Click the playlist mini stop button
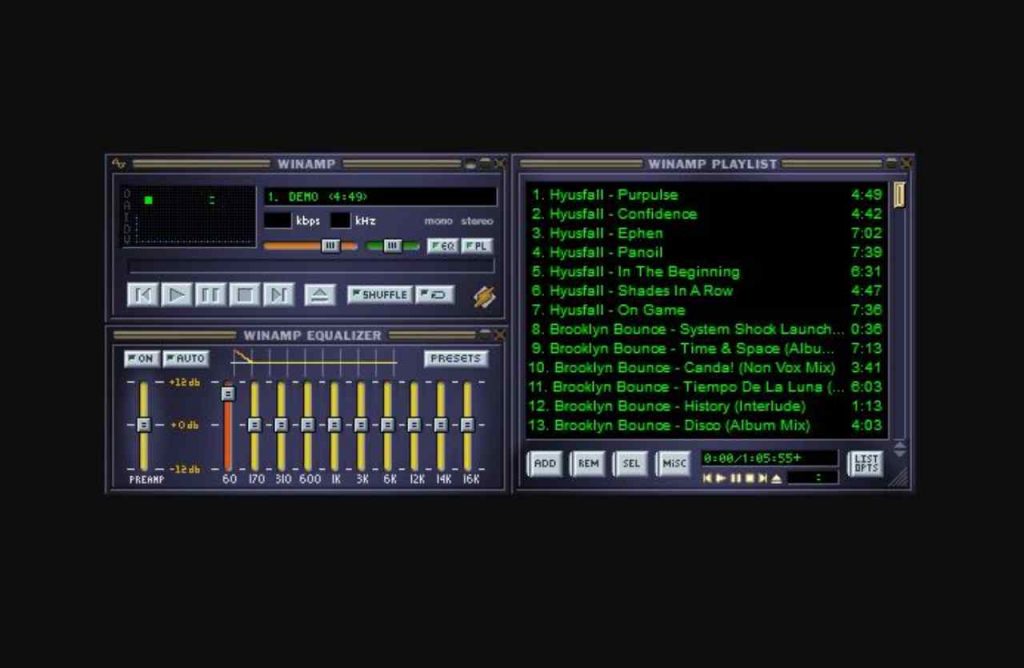1024x668 pixels. pyautogui.click(x=749, y=479)
